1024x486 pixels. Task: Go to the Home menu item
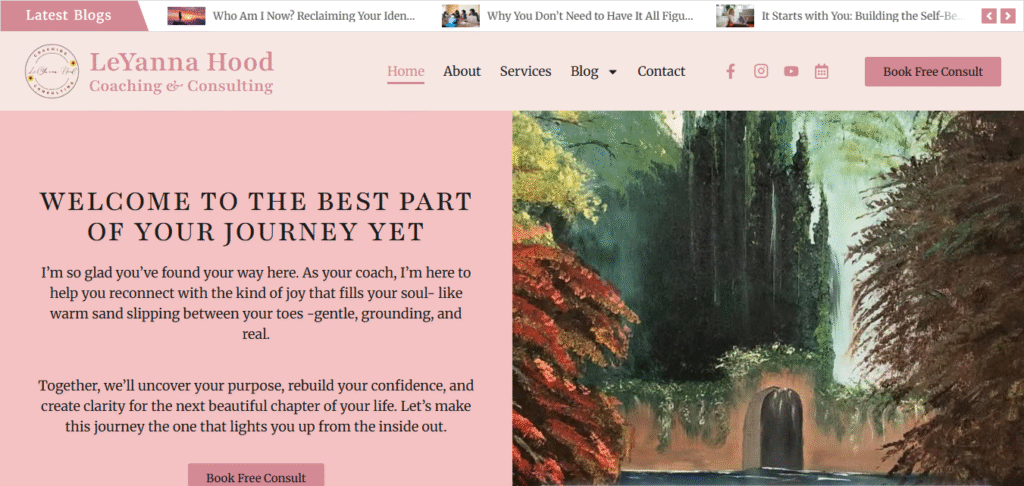[406, 71]
